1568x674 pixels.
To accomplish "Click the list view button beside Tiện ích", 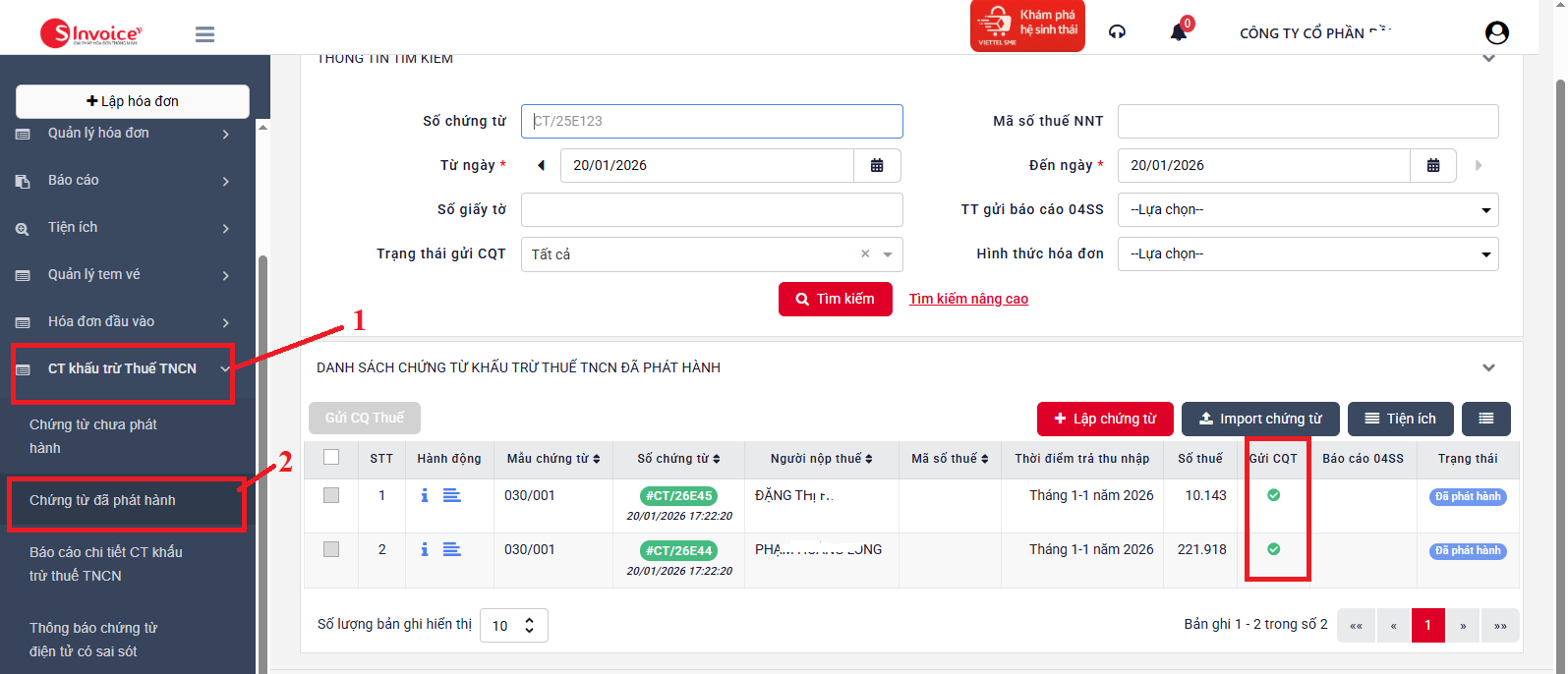I will tap(1486, 419).
